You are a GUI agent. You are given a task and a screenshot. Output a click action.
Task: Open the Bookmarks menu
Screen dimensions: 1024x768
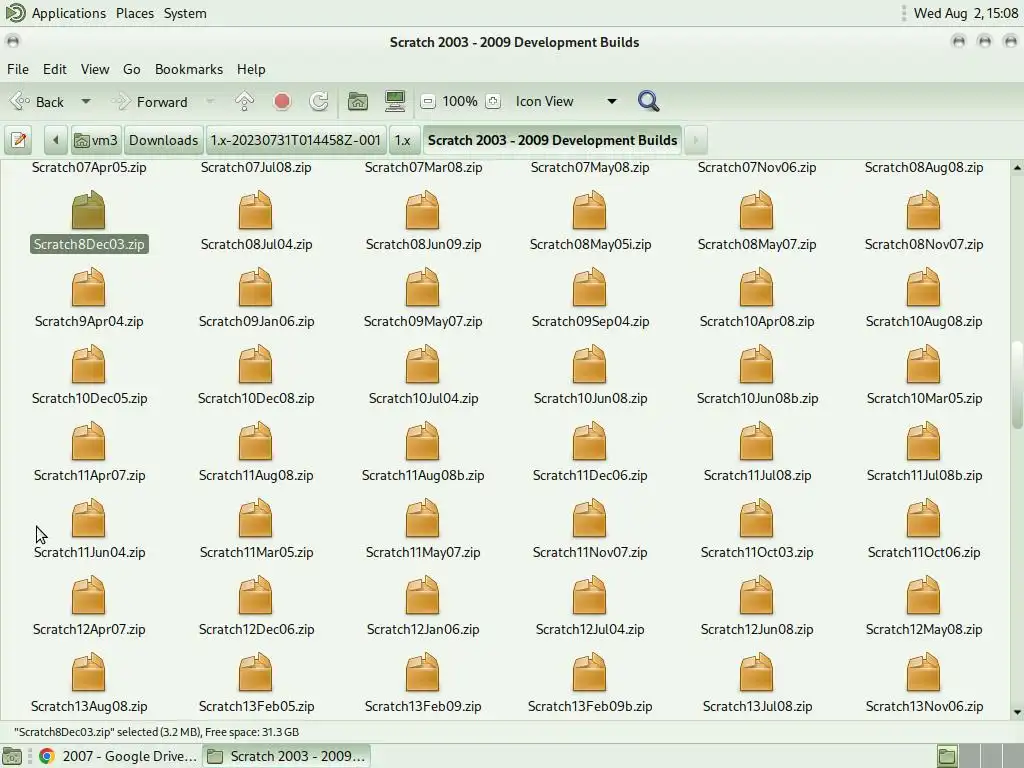pyautogui.click(x=189, y=69)
